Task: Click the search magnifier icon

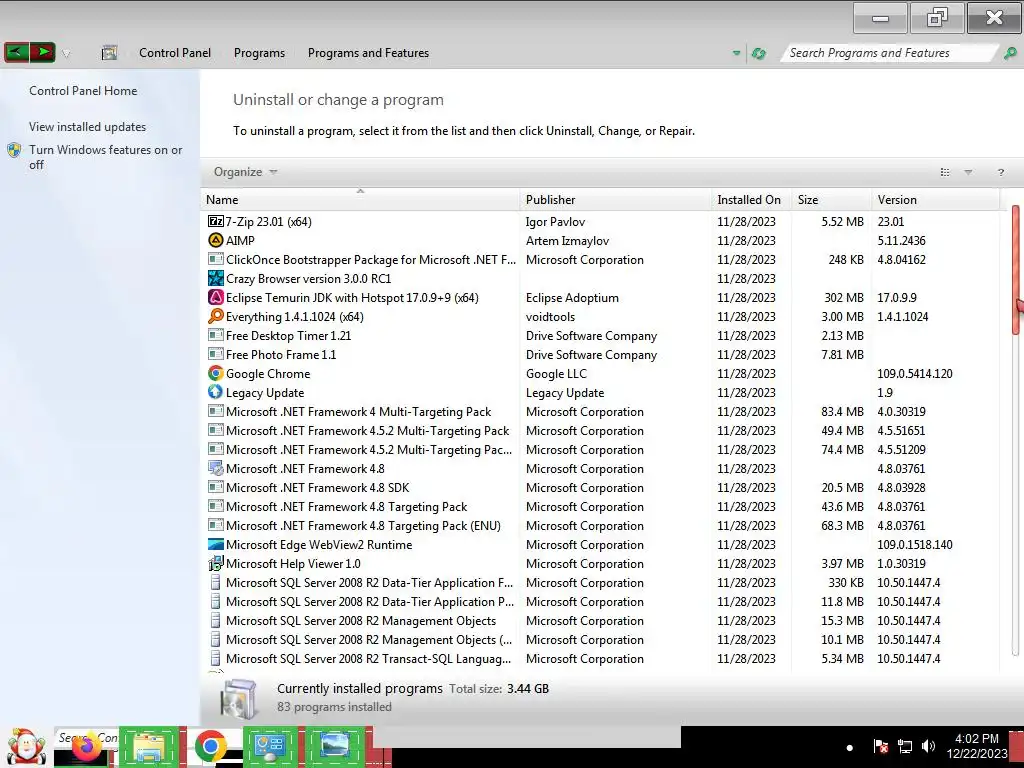Action: click(1010, 53)
